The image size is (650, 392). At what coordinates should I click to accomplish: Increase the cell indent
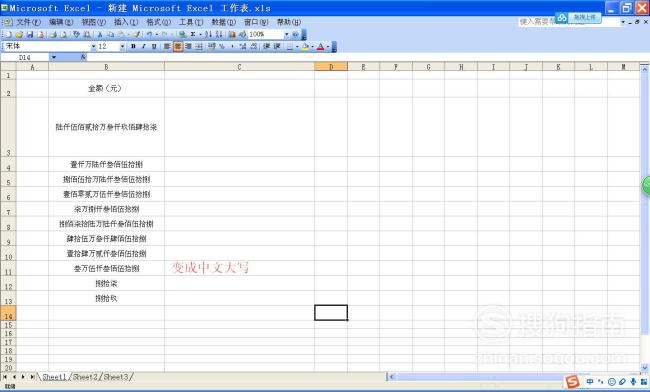click(x=277, y=46)
